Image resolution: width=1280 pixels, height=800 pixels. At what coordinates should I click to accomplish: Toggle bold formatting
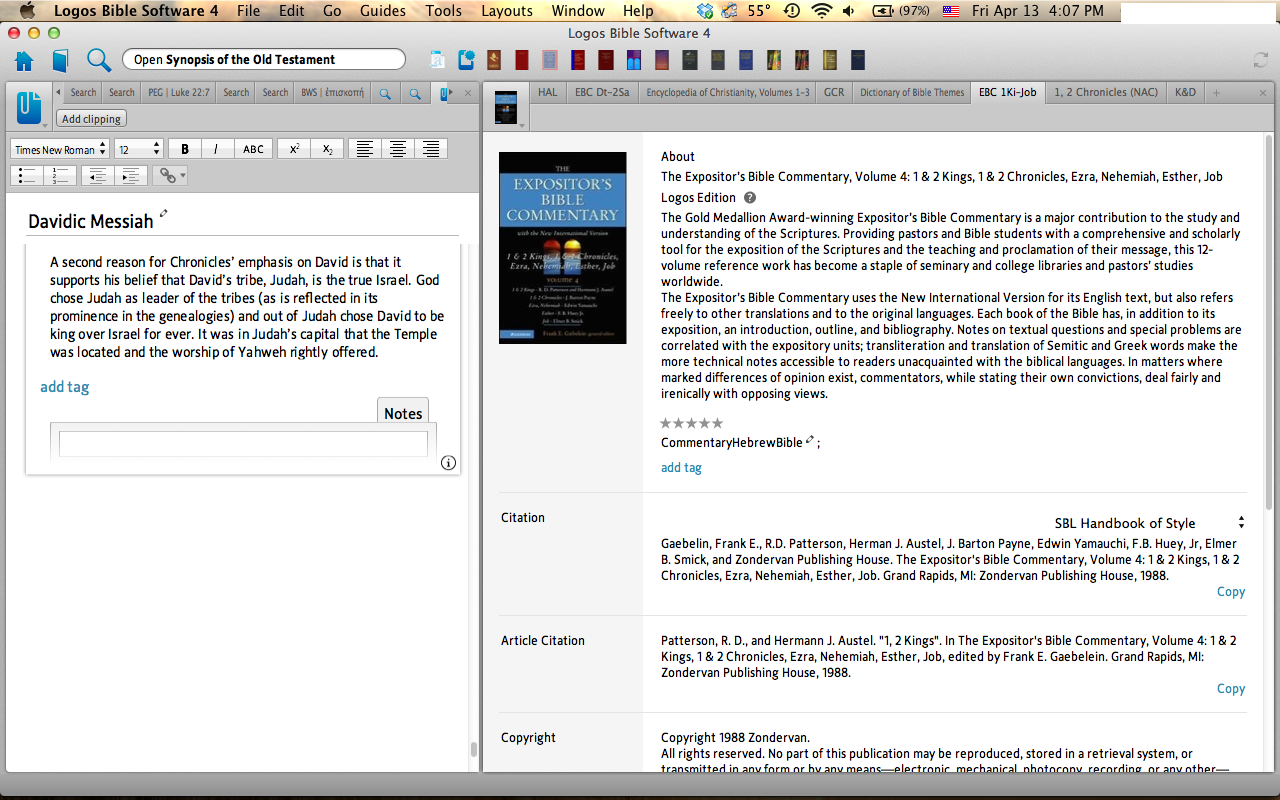pos(185,149)
